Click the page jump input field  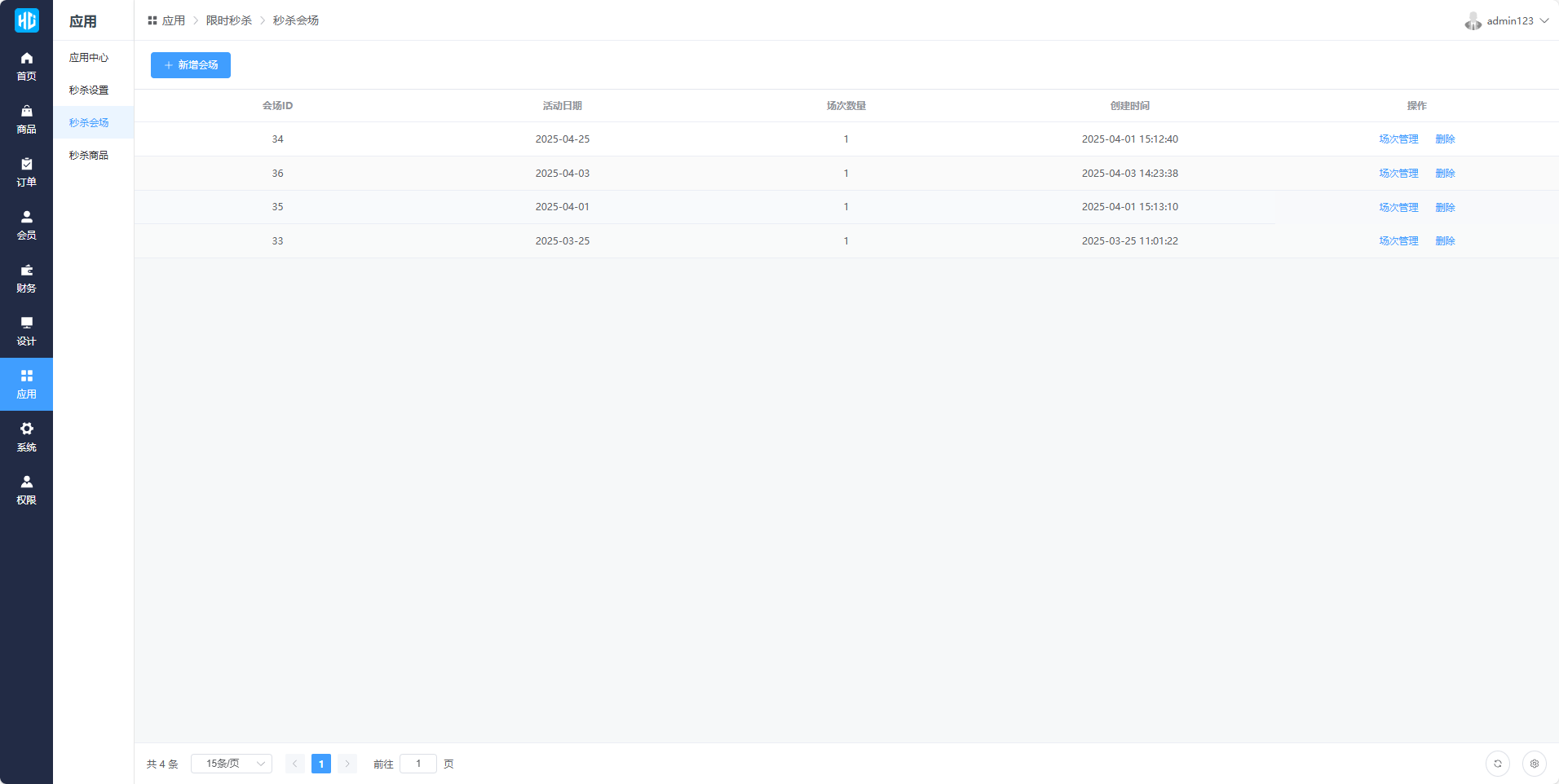pos(418,764)
